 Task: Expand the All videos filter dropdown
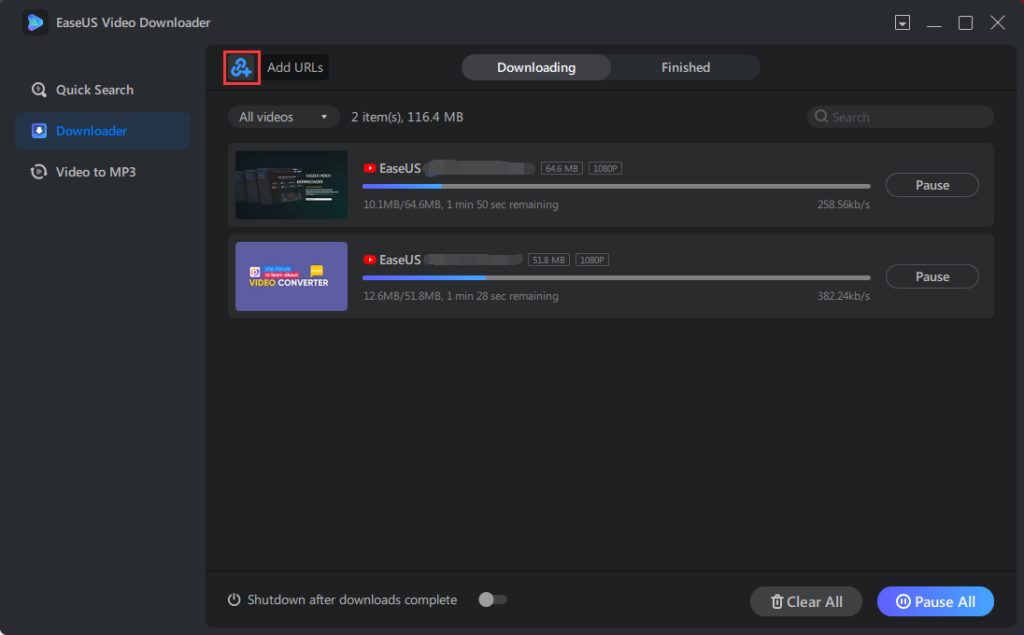[x=284, y=117]
